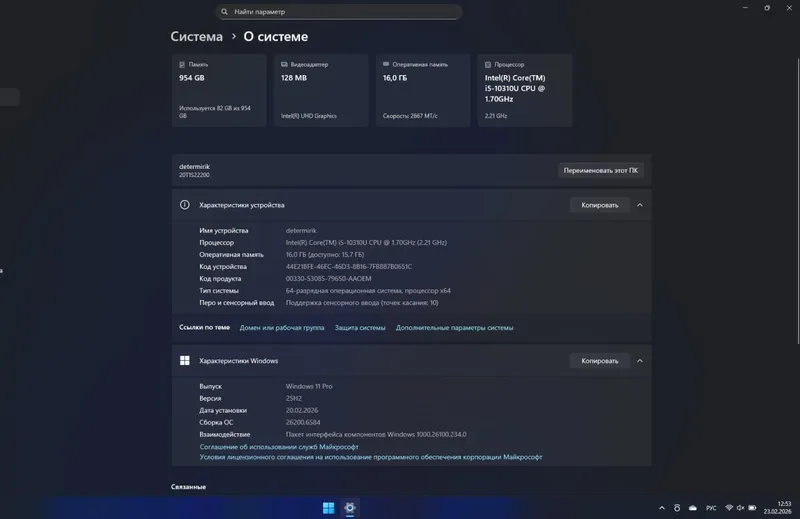Click 'Переименовать этот ПК' button

(601, 170)
